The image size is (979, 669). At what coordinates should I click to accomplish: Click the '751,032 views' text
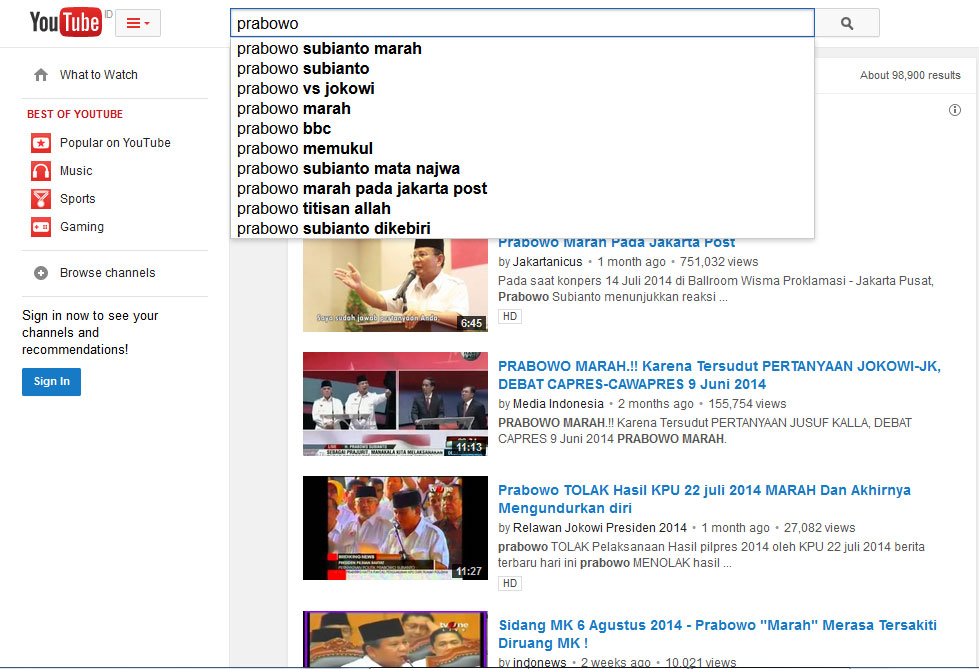[719, 262]
